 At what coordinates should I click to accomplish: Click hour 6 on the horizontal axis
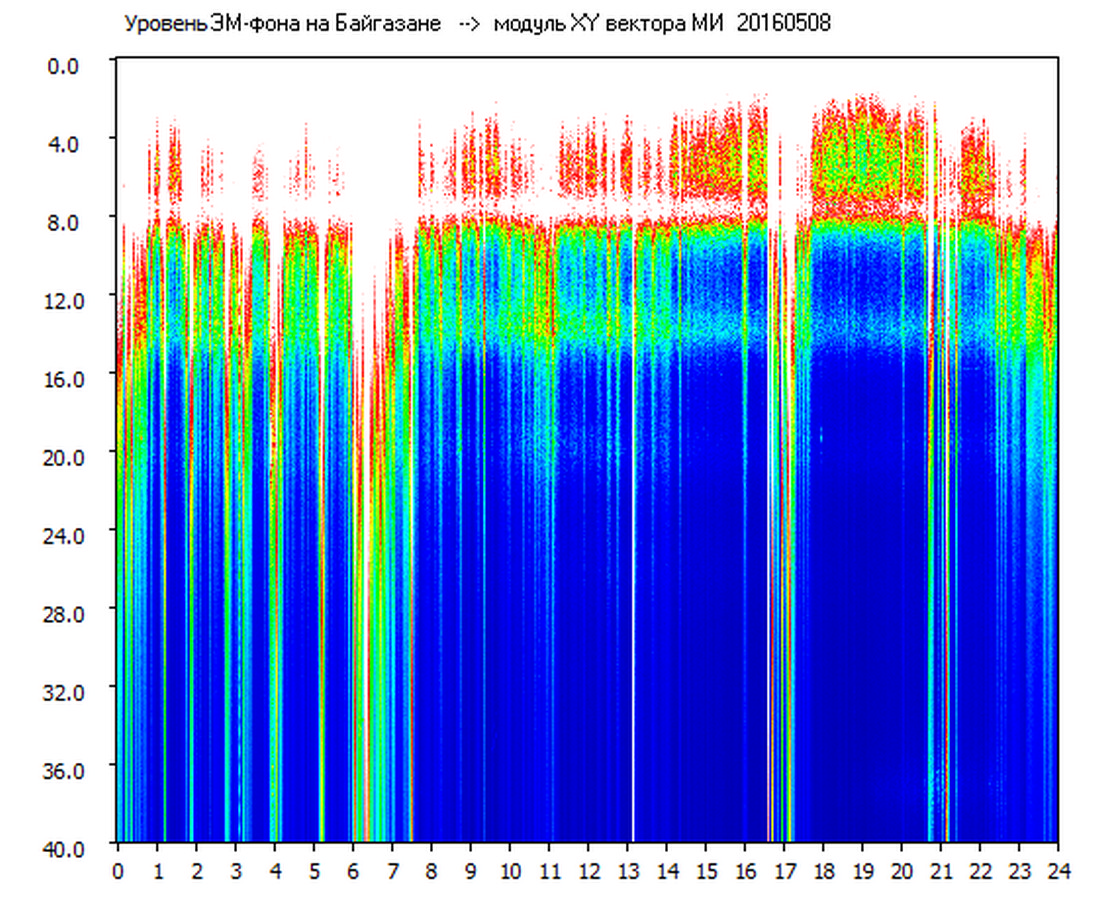pyautogui.click(x=353, y=871)
